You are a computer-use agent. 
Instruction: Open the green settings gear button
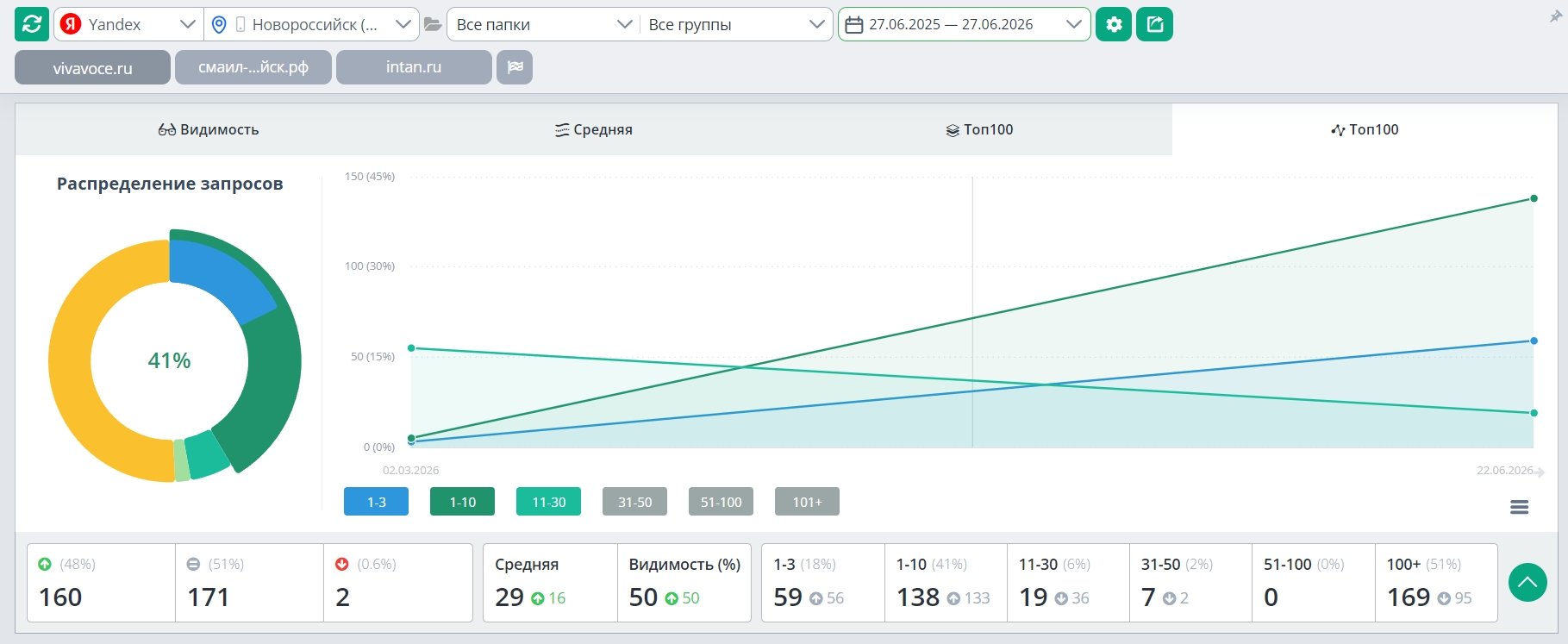[1114, 24]
